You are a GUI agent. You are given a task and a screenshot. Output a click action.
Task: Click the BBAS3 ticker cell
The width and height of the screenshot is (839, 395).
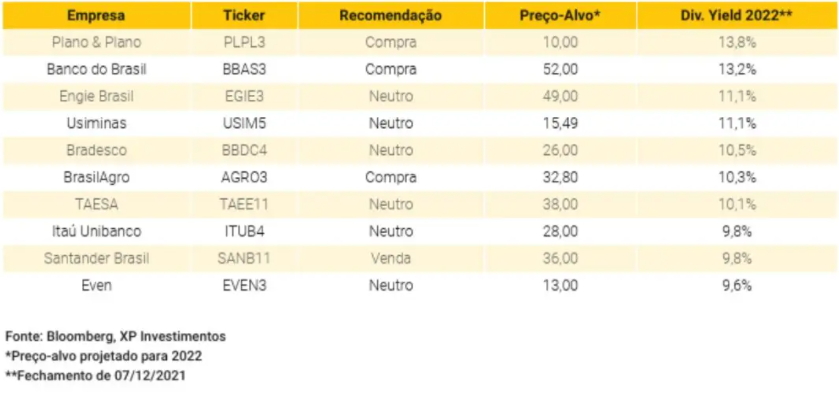[x=244, y=70]
